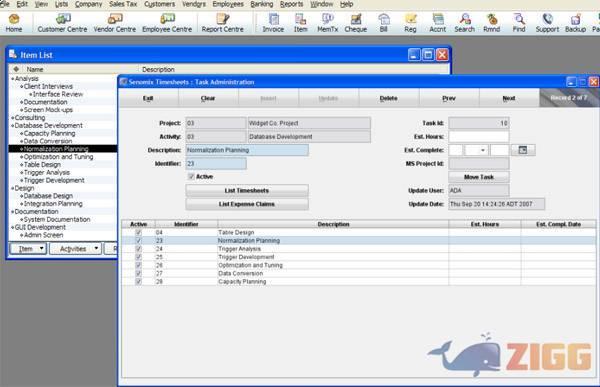
Task: Toggle Active checkbox for Capacity Planning row
Action: (139, 282)
